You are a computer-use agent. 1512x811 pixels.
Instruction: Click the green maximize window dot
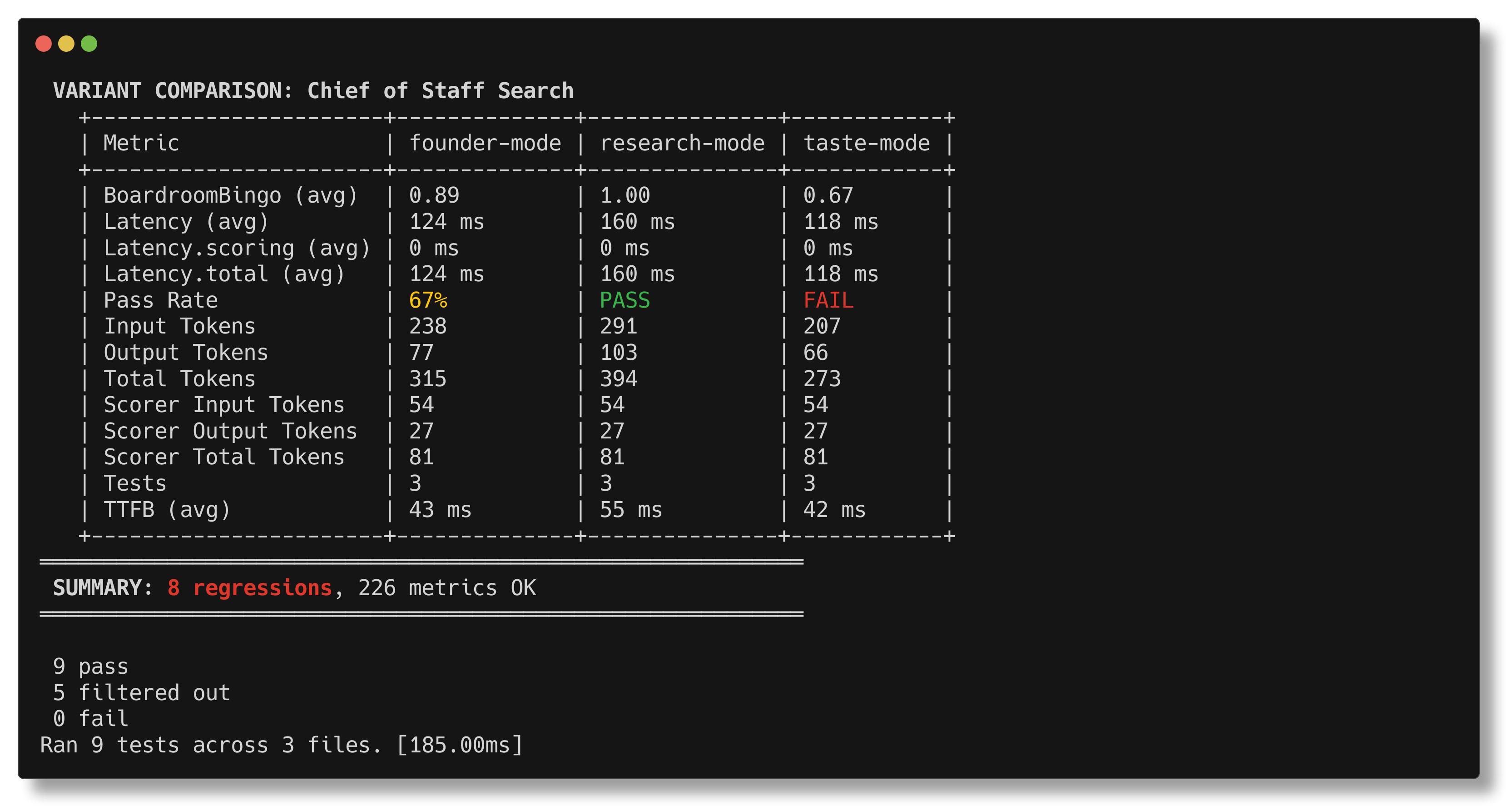click(x=89, y=44)
